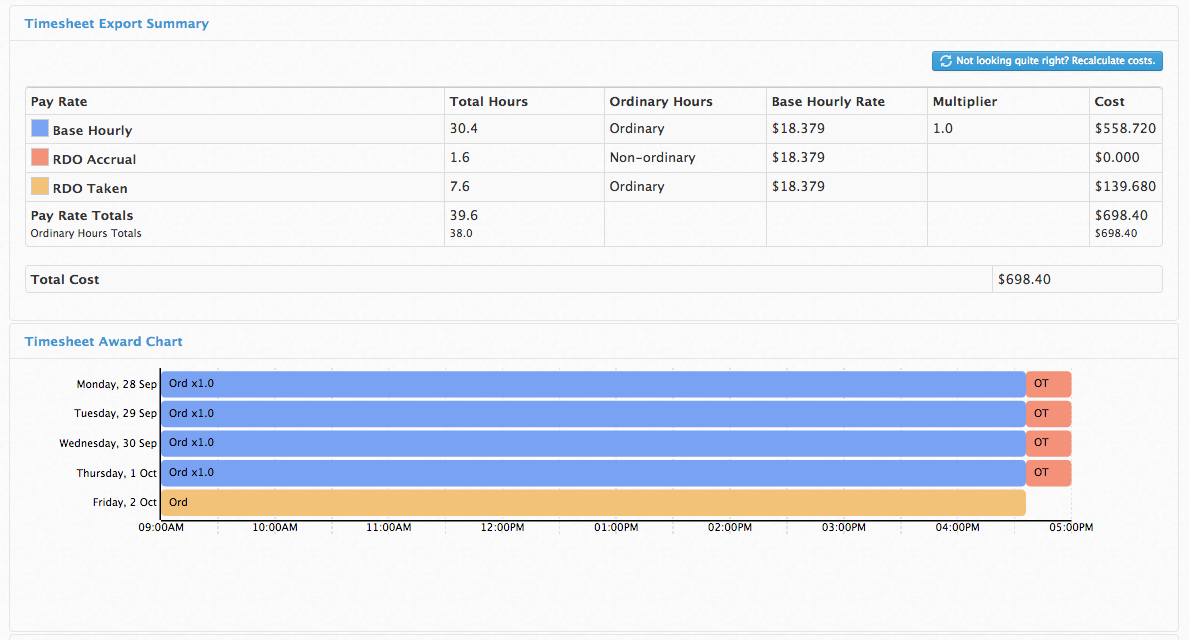The width and height of the screenshot is (1189, 640).
Task: Select the red RDO Accrual color swatch
Action: point(39,157)
